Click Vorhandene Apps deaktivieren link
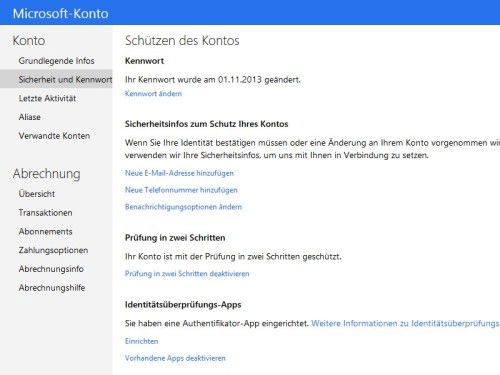This screenshot has height=375, width=500. coord(175,358)
